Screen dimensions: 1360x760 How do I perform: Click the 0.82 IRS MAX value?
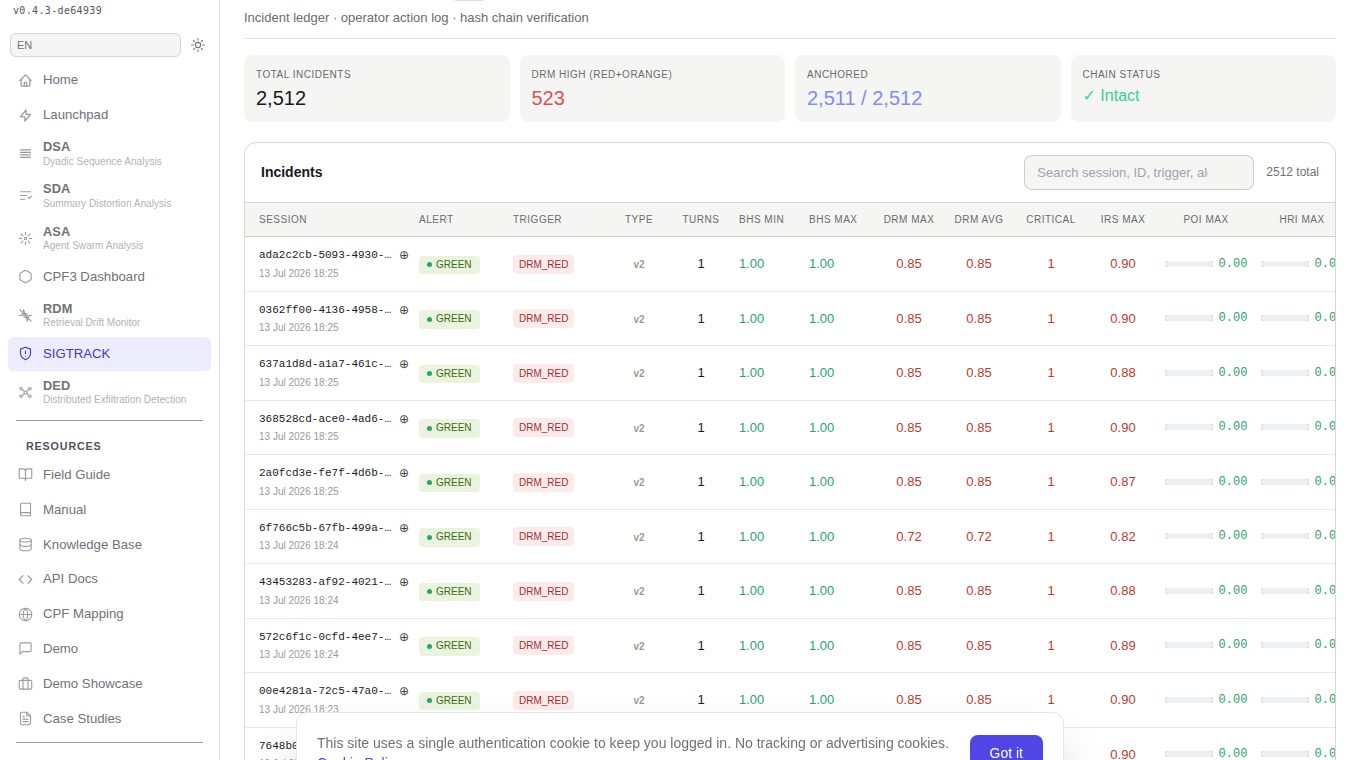point(1123,537)
